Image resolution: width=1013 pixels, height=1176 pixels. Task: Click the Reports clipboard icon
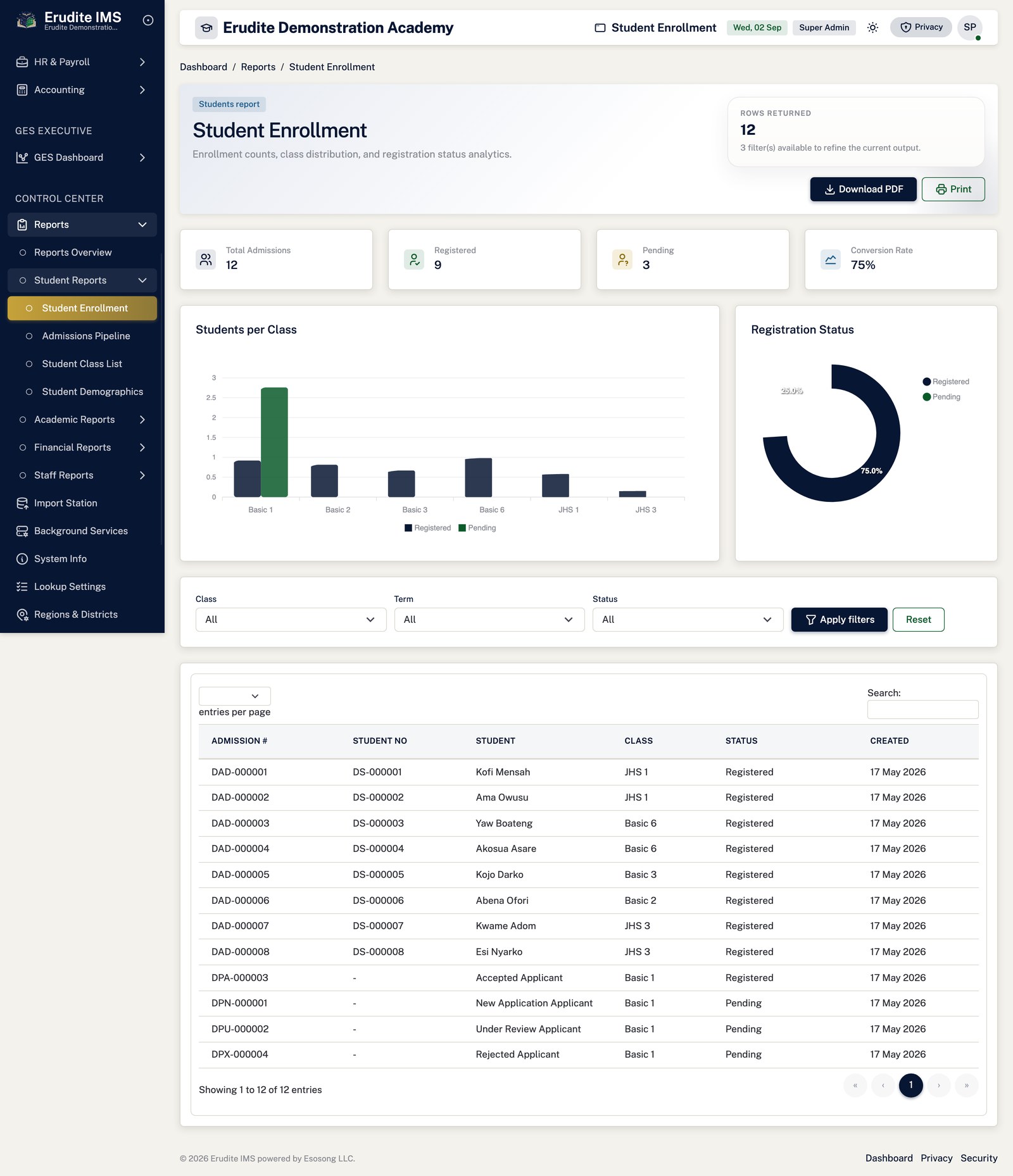[22, 225]
